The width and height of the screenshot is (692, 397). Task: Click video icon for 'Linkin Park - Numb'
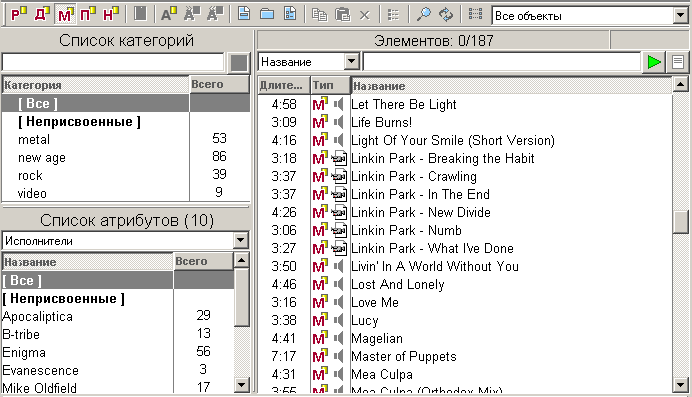coord(339,230)
